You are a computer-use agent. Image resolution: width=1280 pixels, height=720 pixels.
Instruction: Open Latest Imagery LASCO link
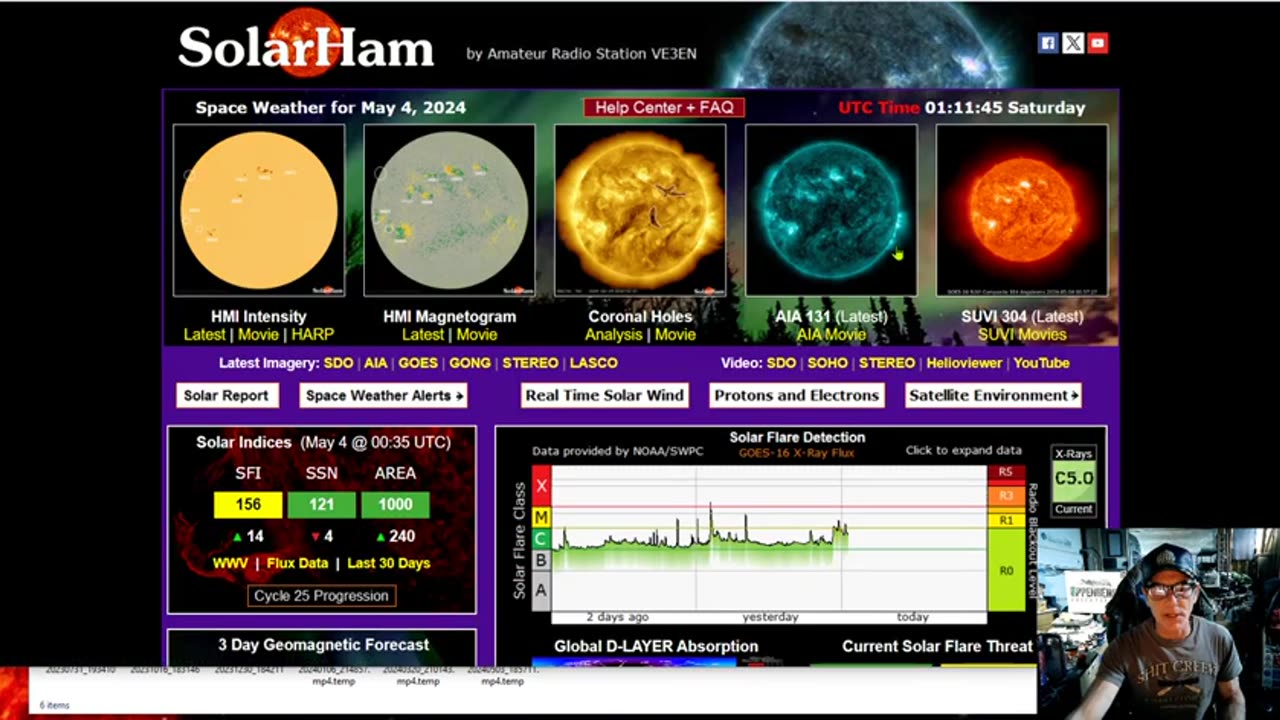point(594,363)
